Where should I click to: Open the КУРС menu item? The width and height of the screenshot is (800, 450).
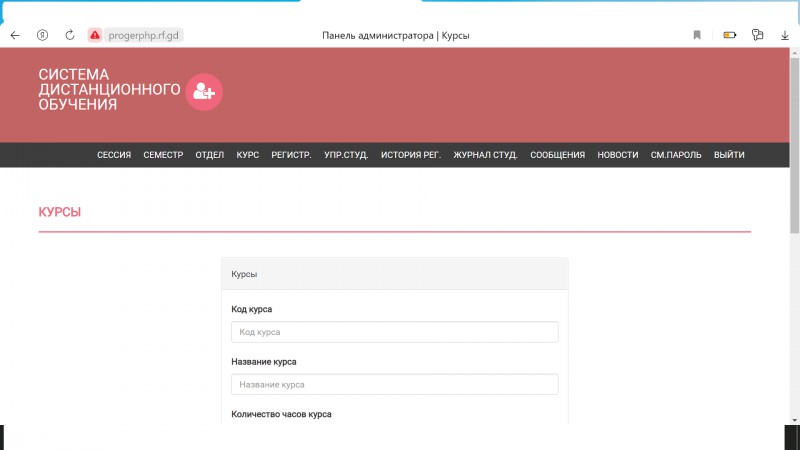247,155
